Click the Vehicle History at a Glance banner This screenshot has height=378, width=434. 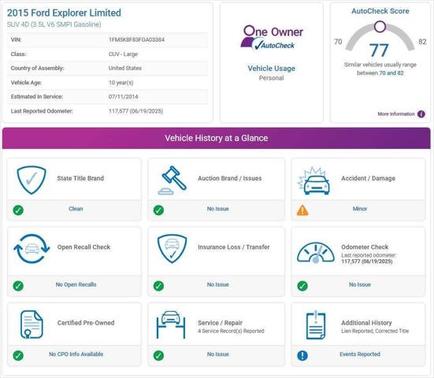click(x=216, y=138)
